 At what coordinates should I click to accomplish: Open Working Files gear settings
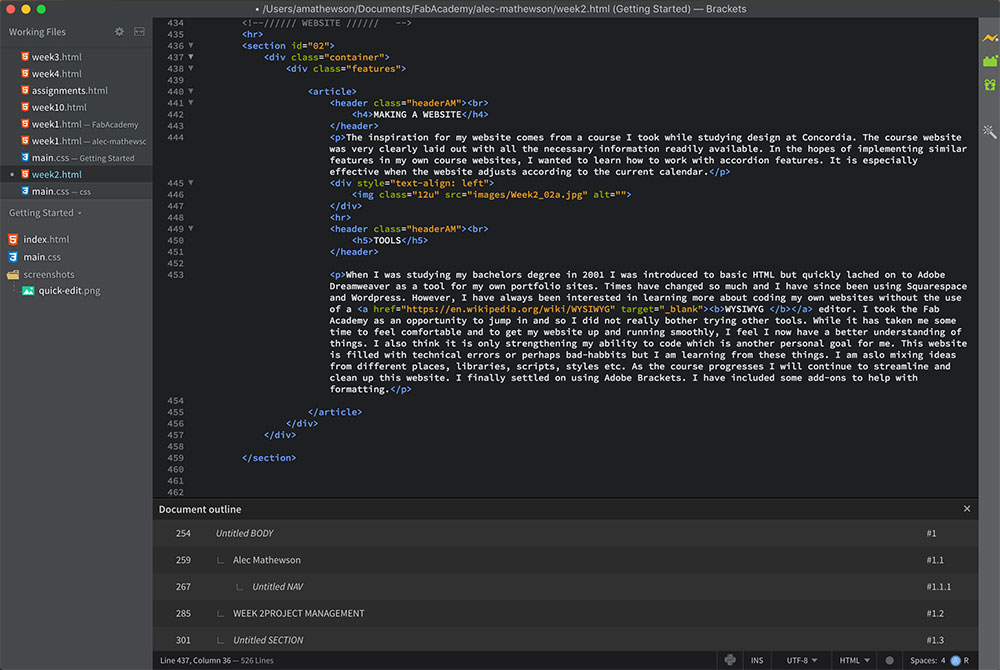tap(119, 32)
